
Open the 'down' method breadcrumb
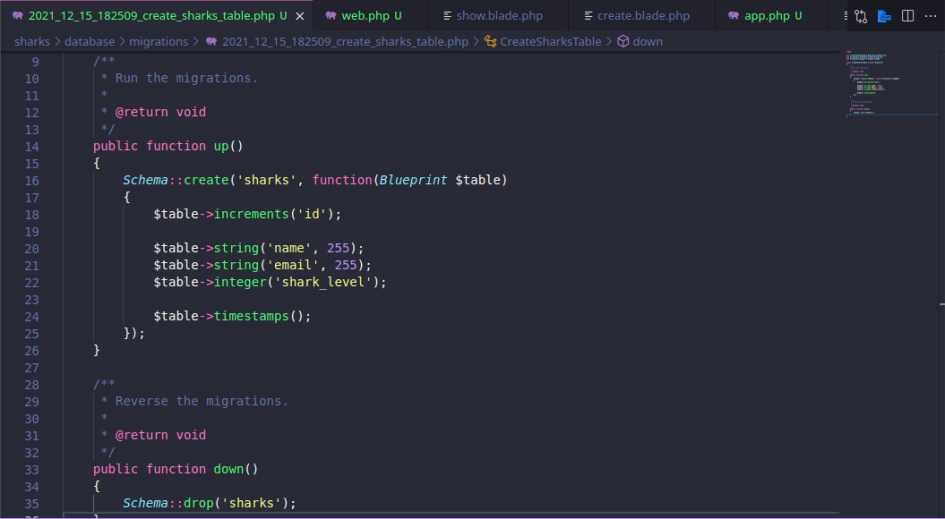[x=647, y=42]
